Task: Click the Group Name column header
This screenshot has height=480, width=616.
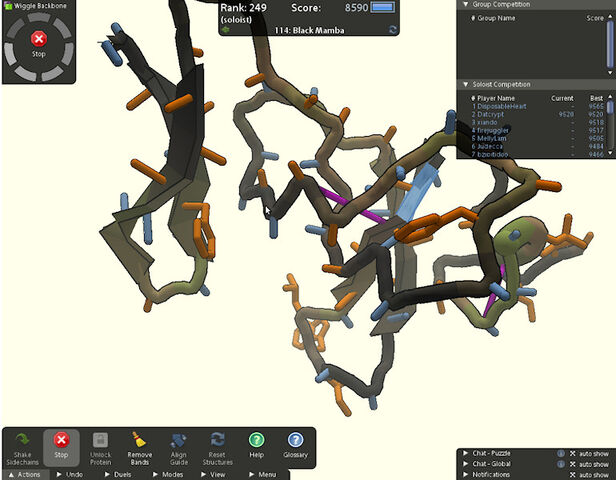Action: click(x=496, y=18)
